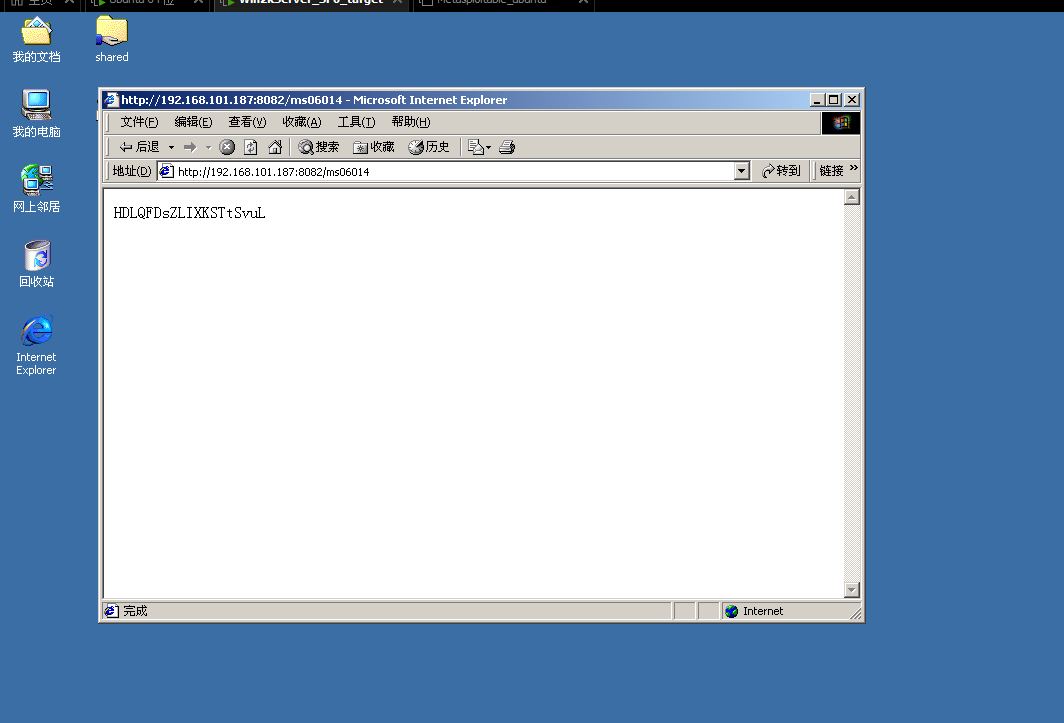1064x723 pixels.
Task: Select the 我的电脑 desktop icon
Action: click(37, 114)
